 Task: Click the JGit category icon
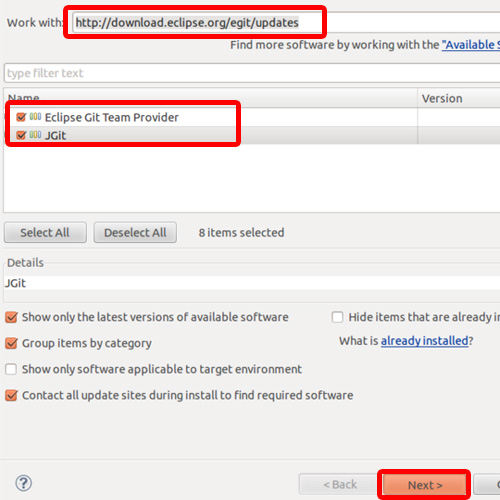point(35,135)
